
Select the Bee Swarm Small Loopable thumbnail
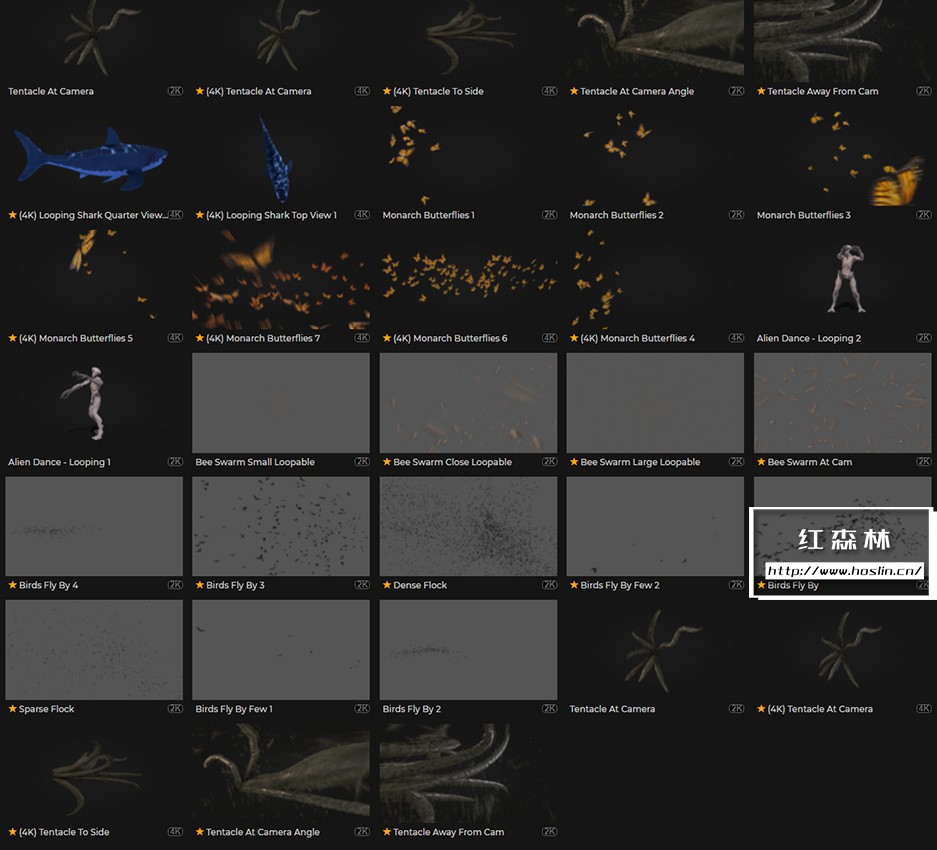point(281,403)
